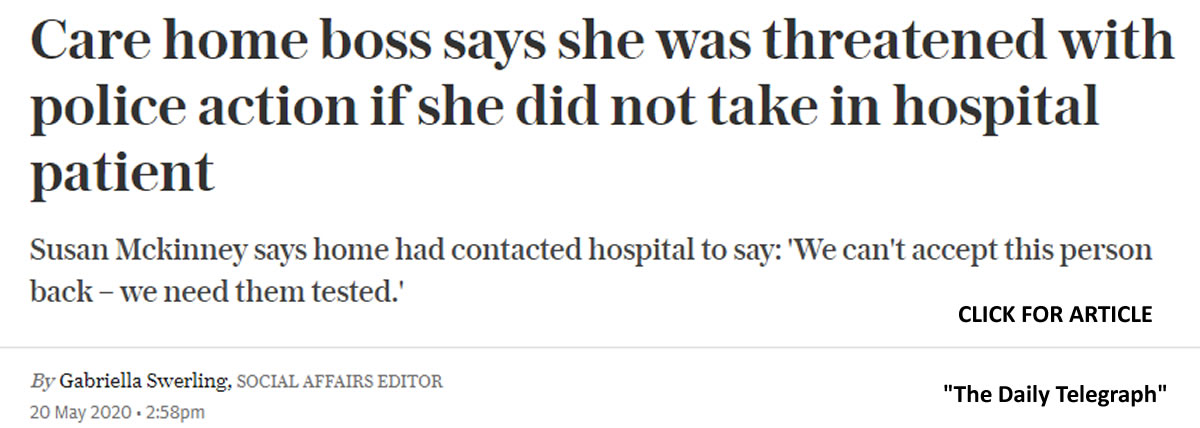Click the grey divider line above the byline
1200x428 pixels.
point(600,347)
